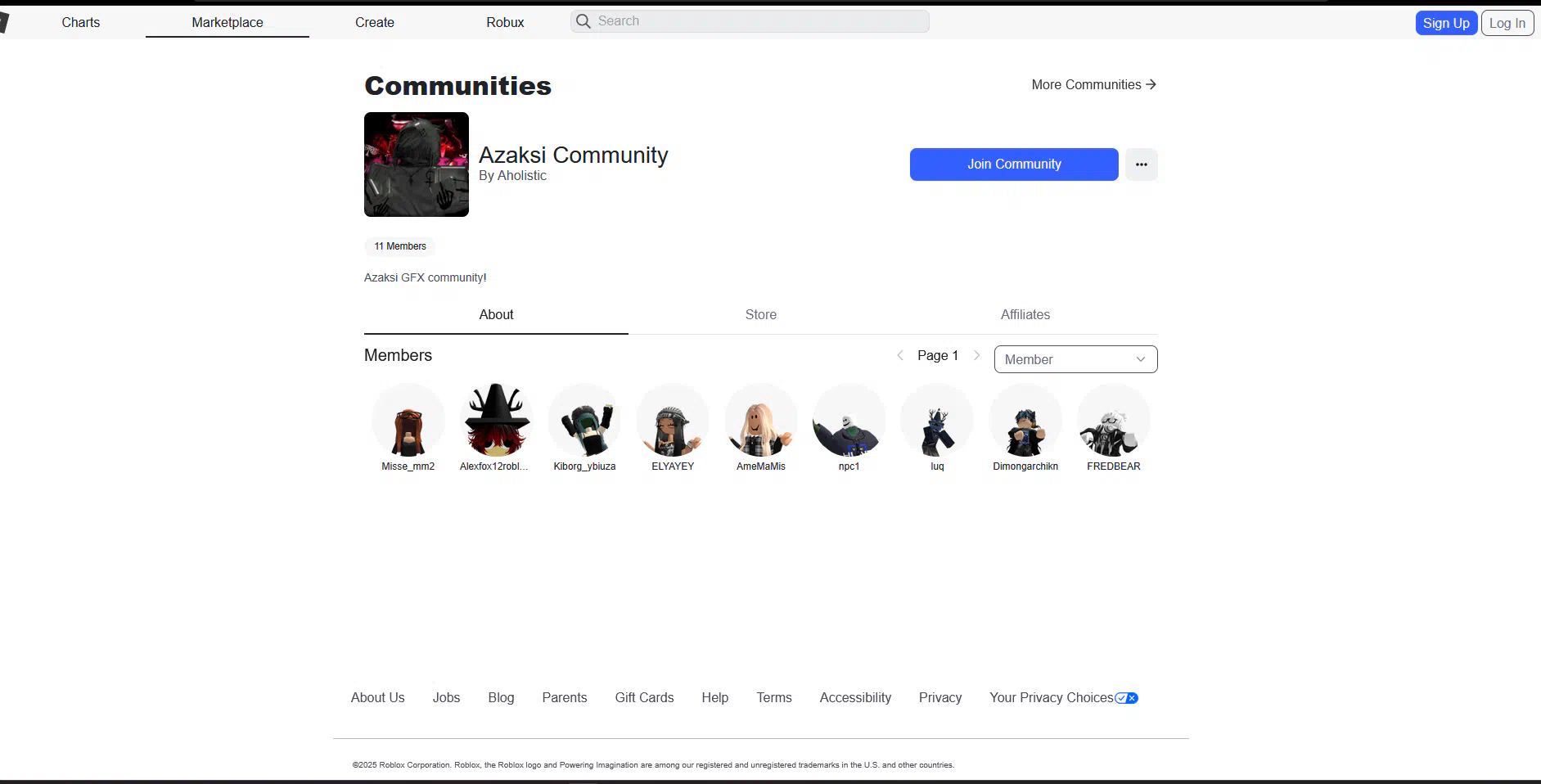Screen dimensions: 1541x784
Task: Select Kiborg_ybiuza member avatar
Action: [584, 421]
